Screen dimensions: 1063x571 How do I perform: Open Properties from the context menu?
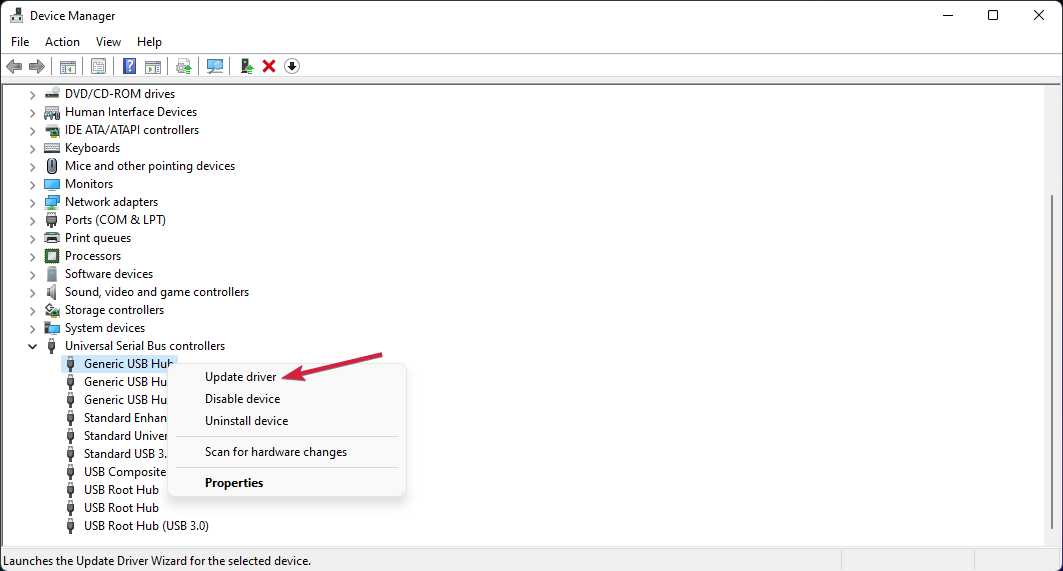pos(234,483)
